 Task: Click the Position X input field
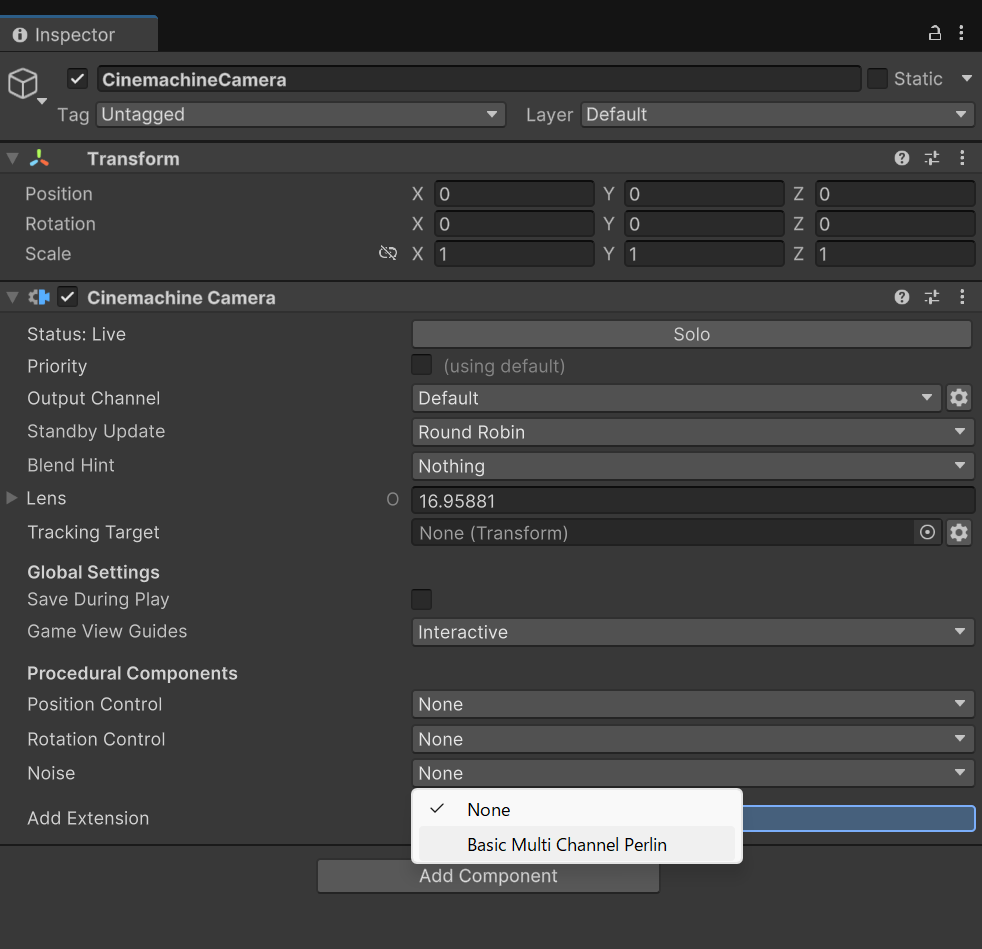tap(514, 194)
